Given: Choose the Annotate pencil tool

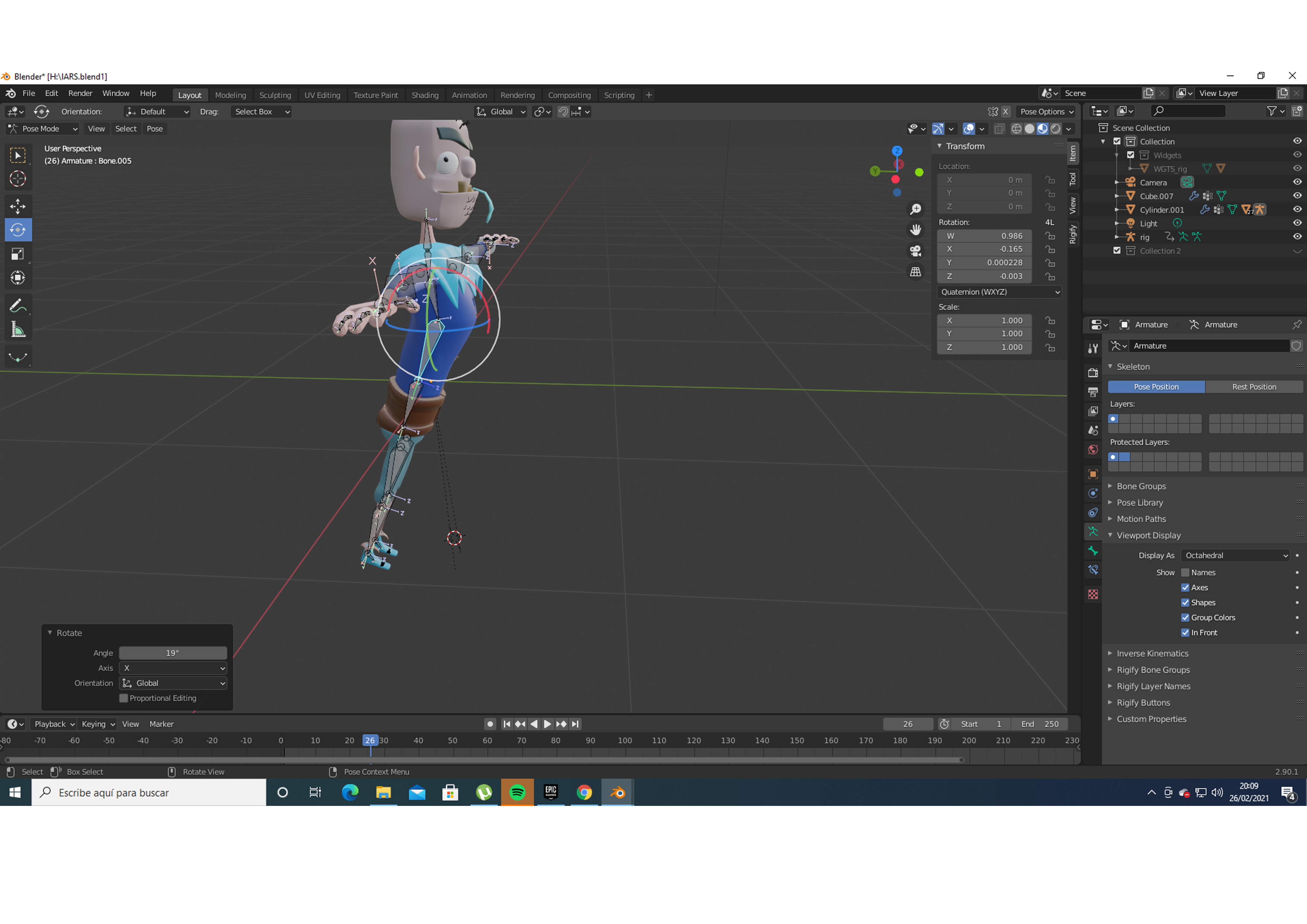Looking at the screenshot, I should click(x=18, y=306).
